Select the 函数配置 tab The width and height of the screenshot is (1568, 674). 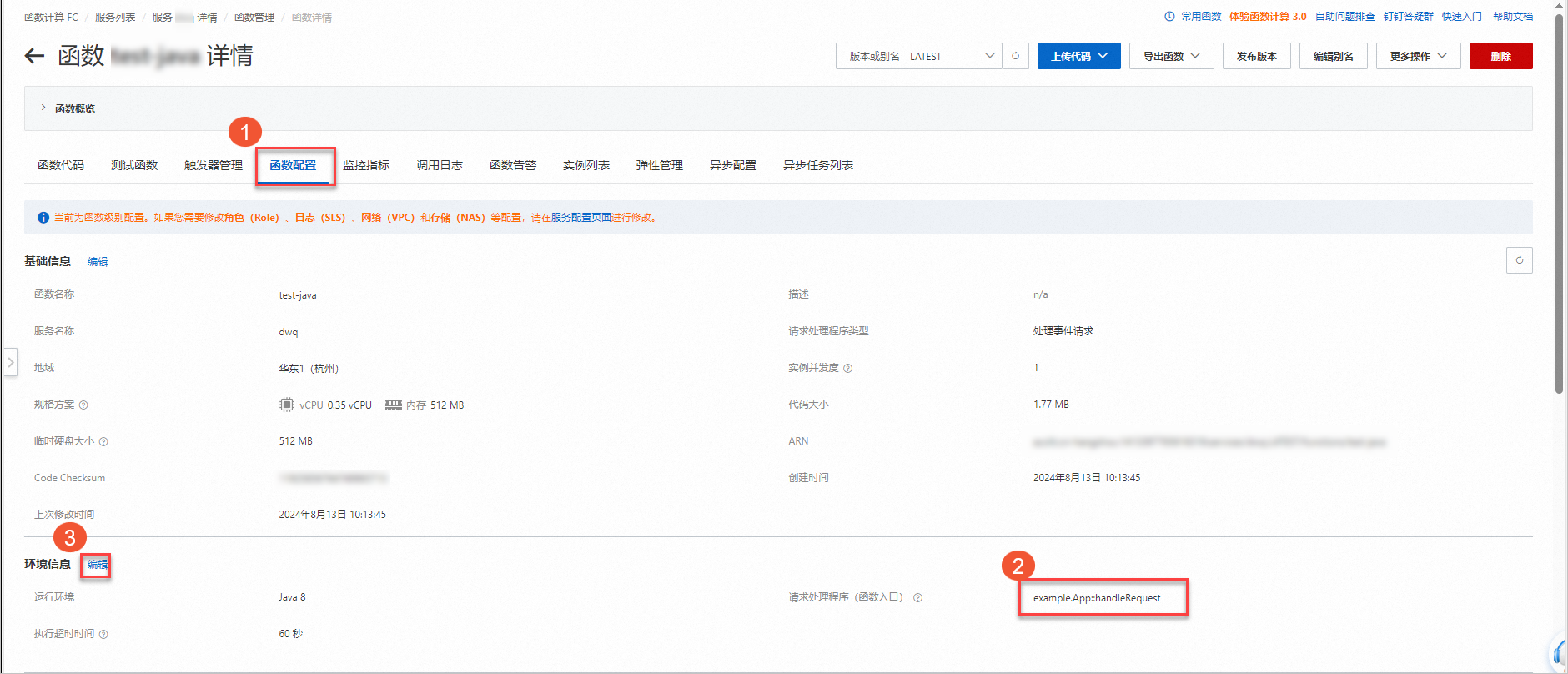click(x=293, y=165)
